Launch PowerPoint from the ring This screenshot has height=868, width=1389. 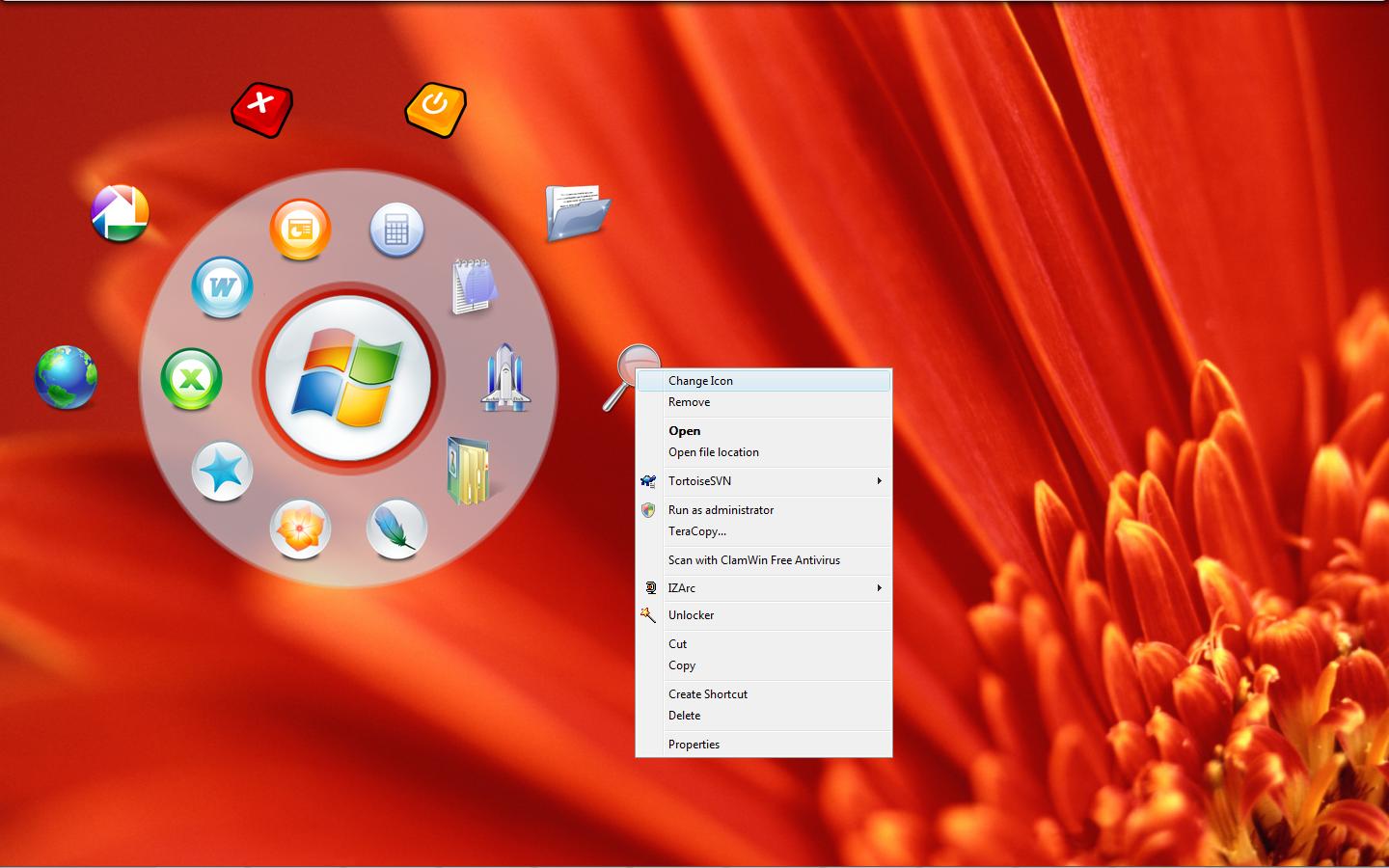(x=300, y=229)
